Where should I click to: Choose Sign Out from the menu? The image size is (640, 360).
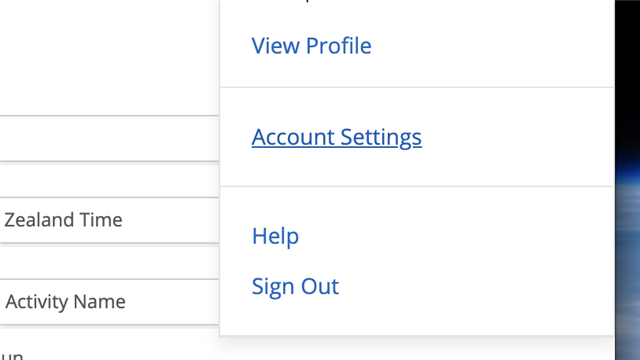(x=295, y=286)
